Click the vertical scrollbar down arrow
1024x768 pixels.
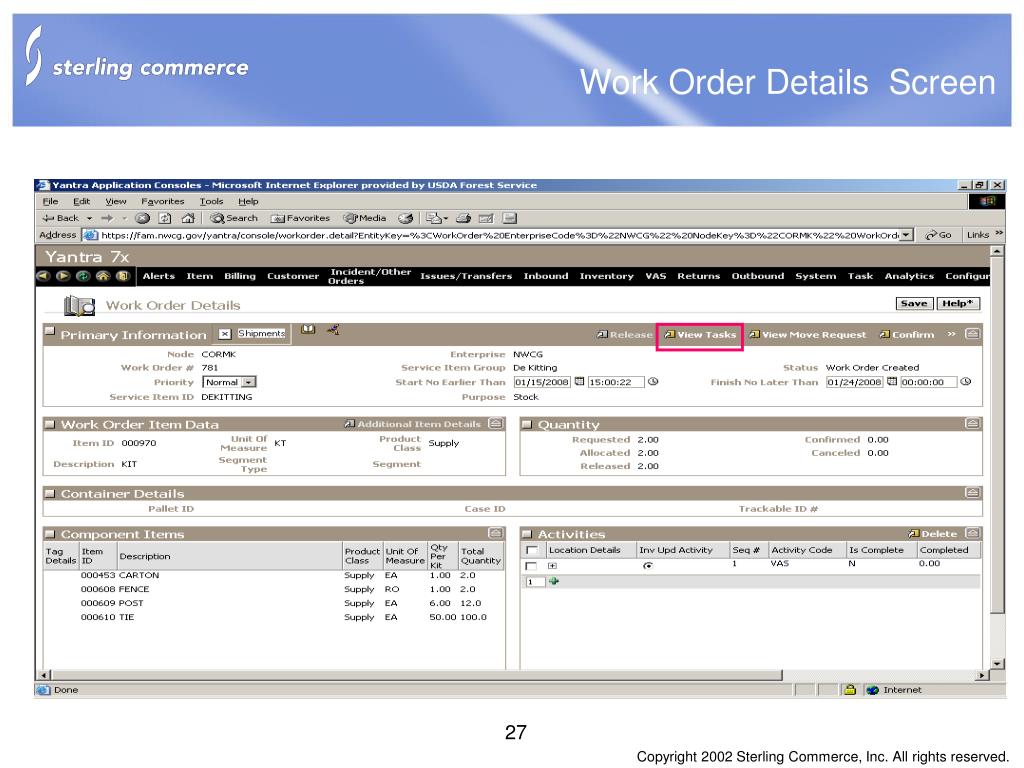point(997,664)
